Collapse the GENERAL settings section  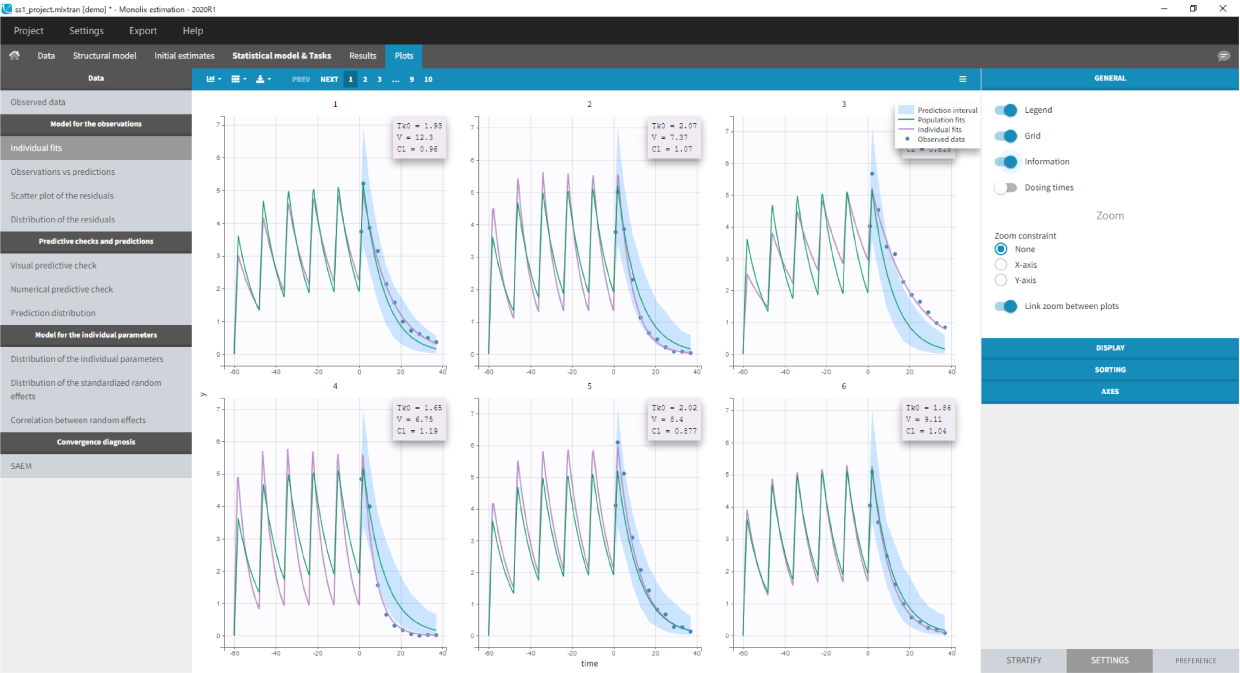coord(1110,78)
